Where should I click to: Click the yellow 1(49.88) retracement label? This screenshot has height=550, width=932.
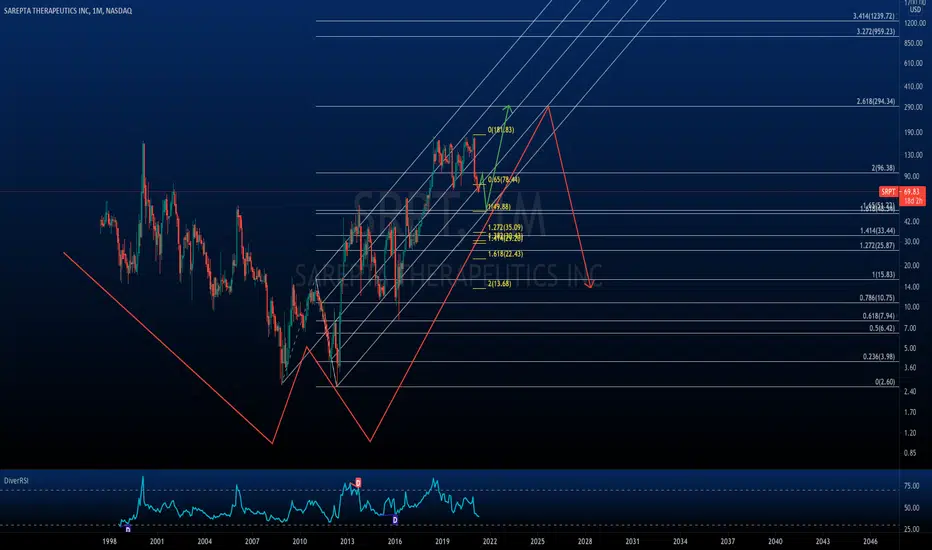(x=499, y=207)
